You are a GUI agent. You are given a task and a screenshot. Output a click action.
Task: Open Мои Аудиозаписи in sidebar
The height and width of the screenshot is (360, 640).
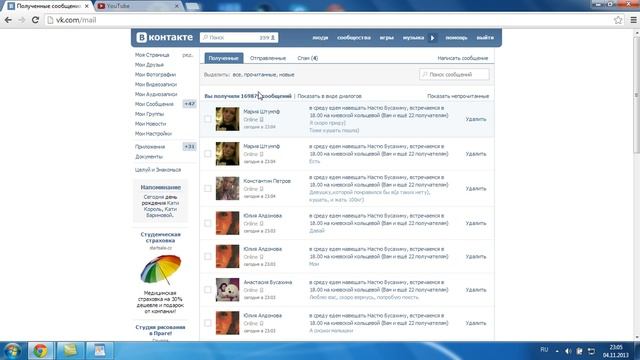(156, 94)
